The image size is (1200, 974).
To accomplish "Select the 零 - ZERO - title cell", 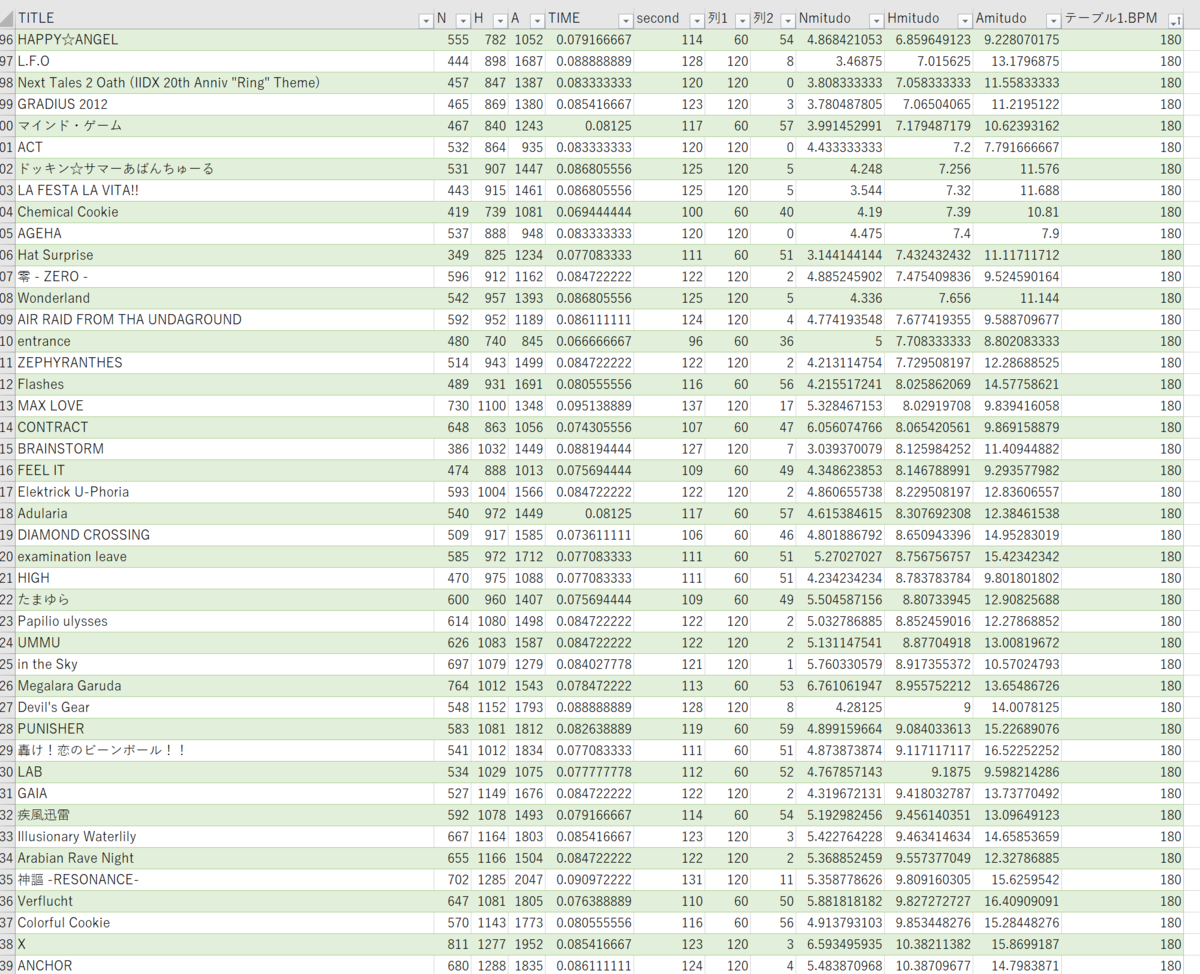I will point(224,276).
